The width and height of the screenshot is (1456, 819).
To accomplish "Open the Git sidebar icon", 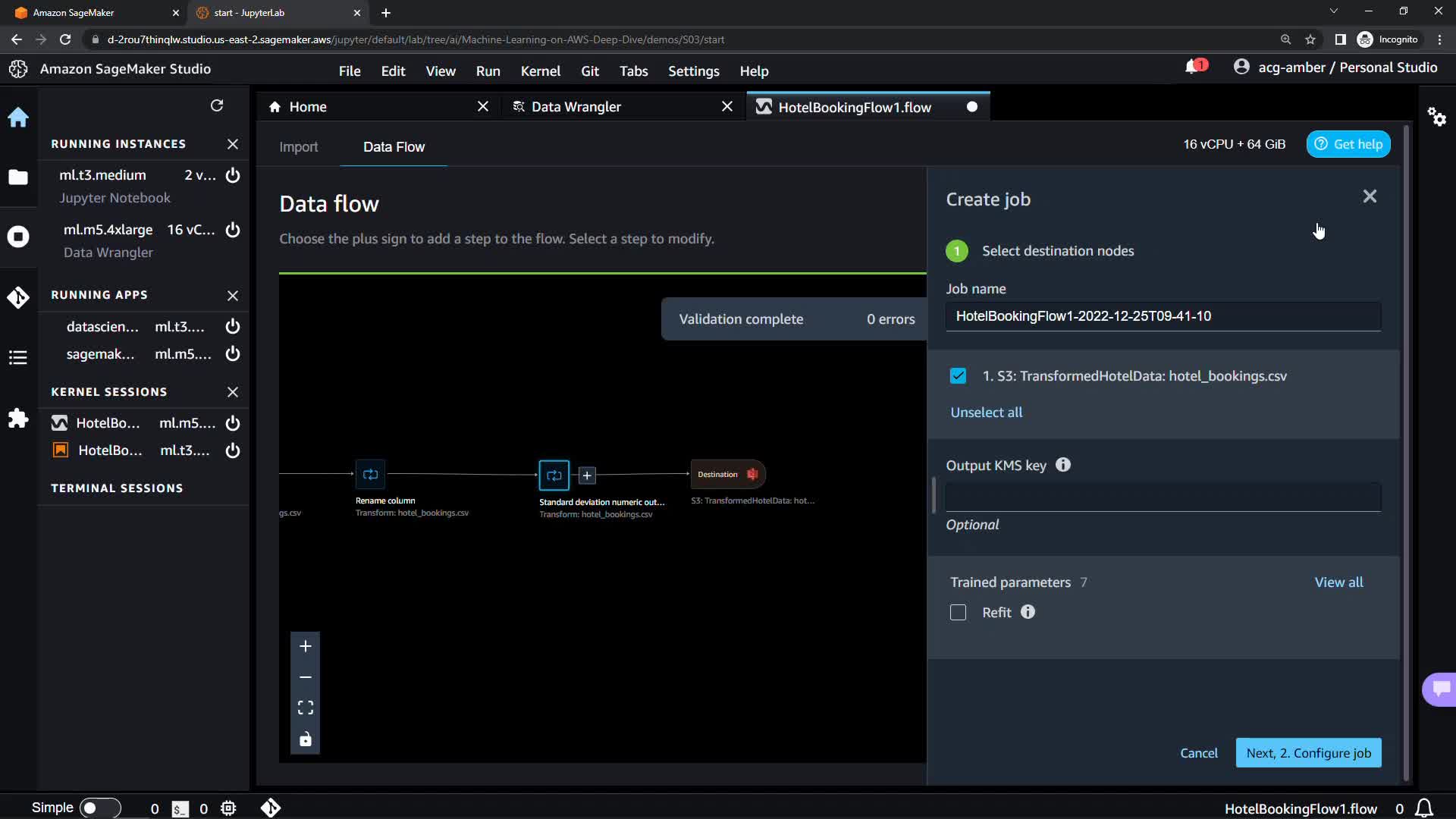I will [18, 297].
